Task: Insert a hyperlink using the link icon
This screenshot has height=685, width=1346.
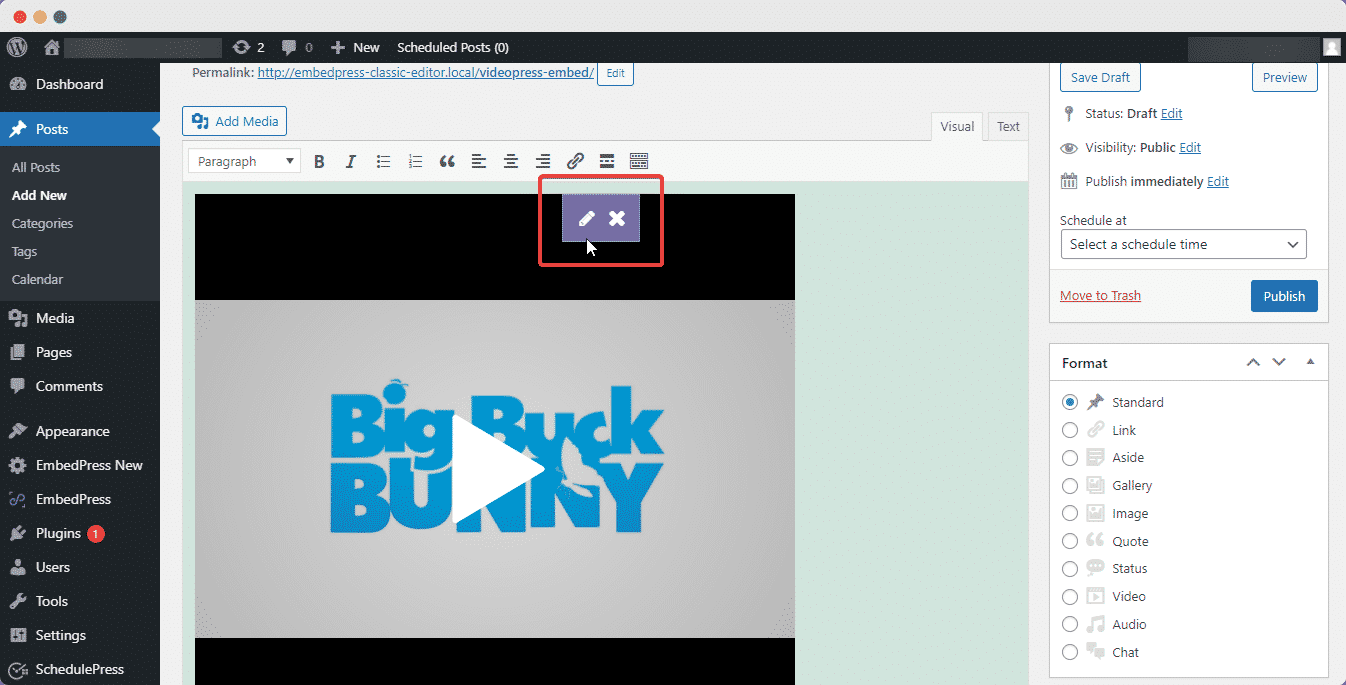Action: pos(575,160)
